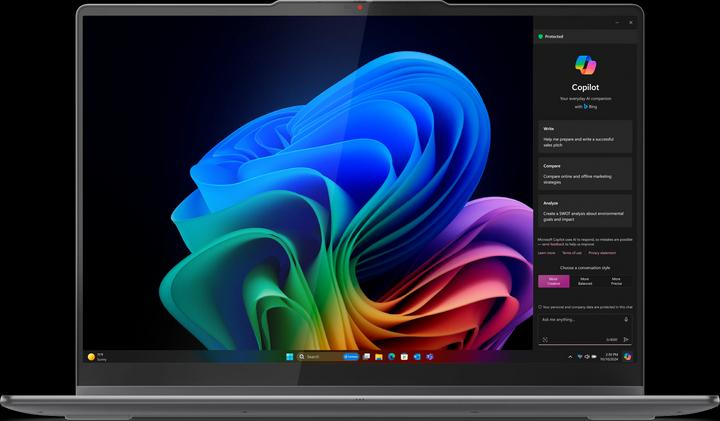This screenshot has width=720, height=421.
Task: Send the Copilot message arrow
Action: pyautogui.click(x=626, y=340)
